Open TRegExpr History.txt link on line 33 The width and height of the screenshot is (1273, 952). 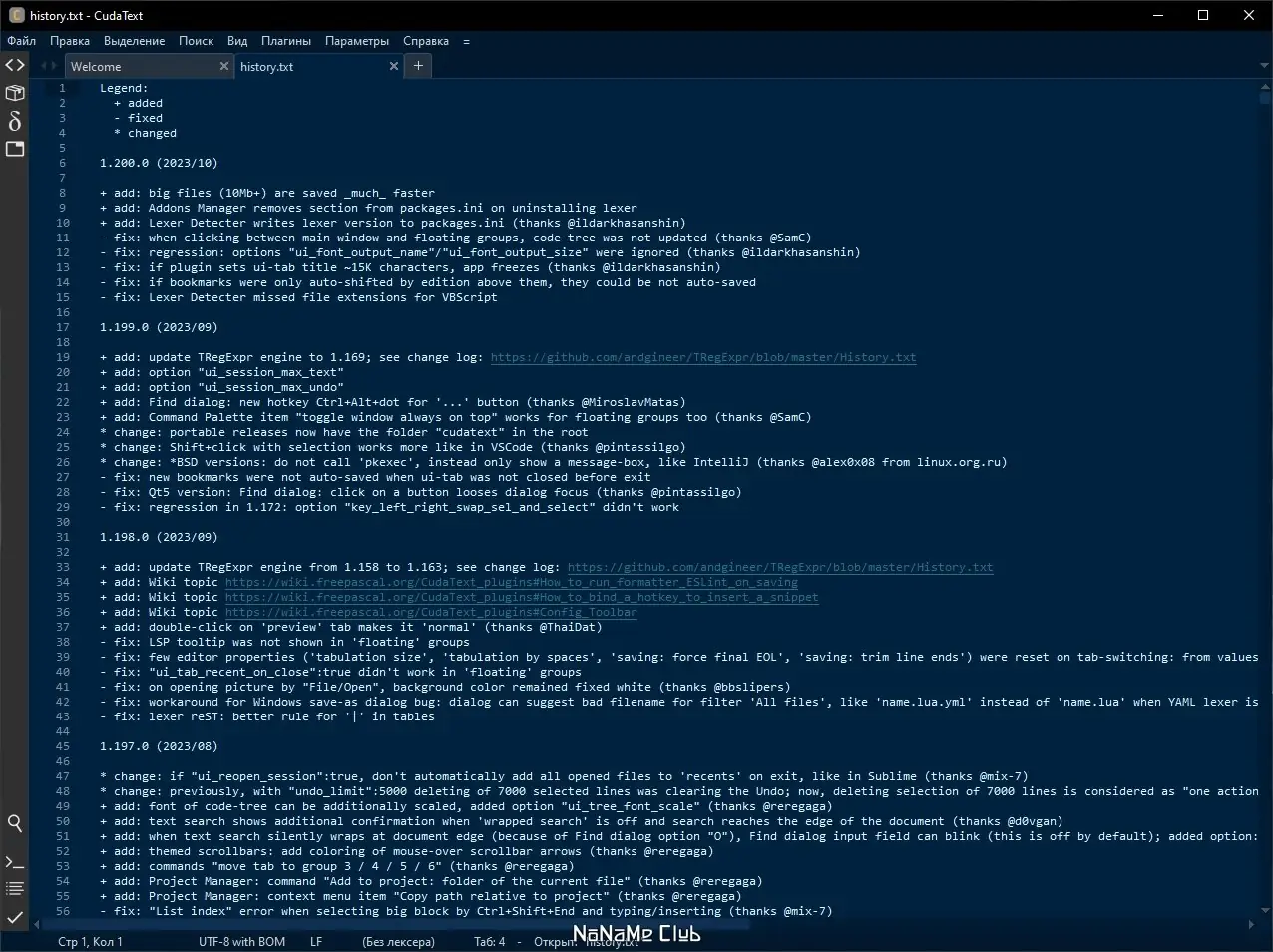coord(780,567)
